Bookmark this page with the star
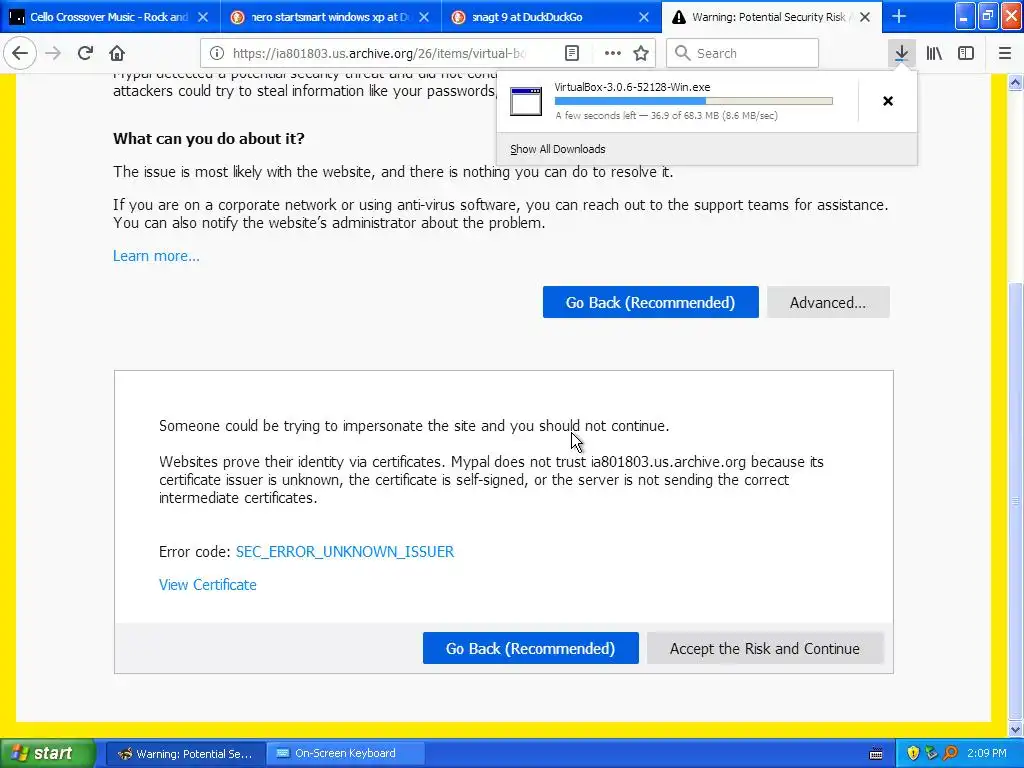Screen dimensions: 1024x768 641,54
